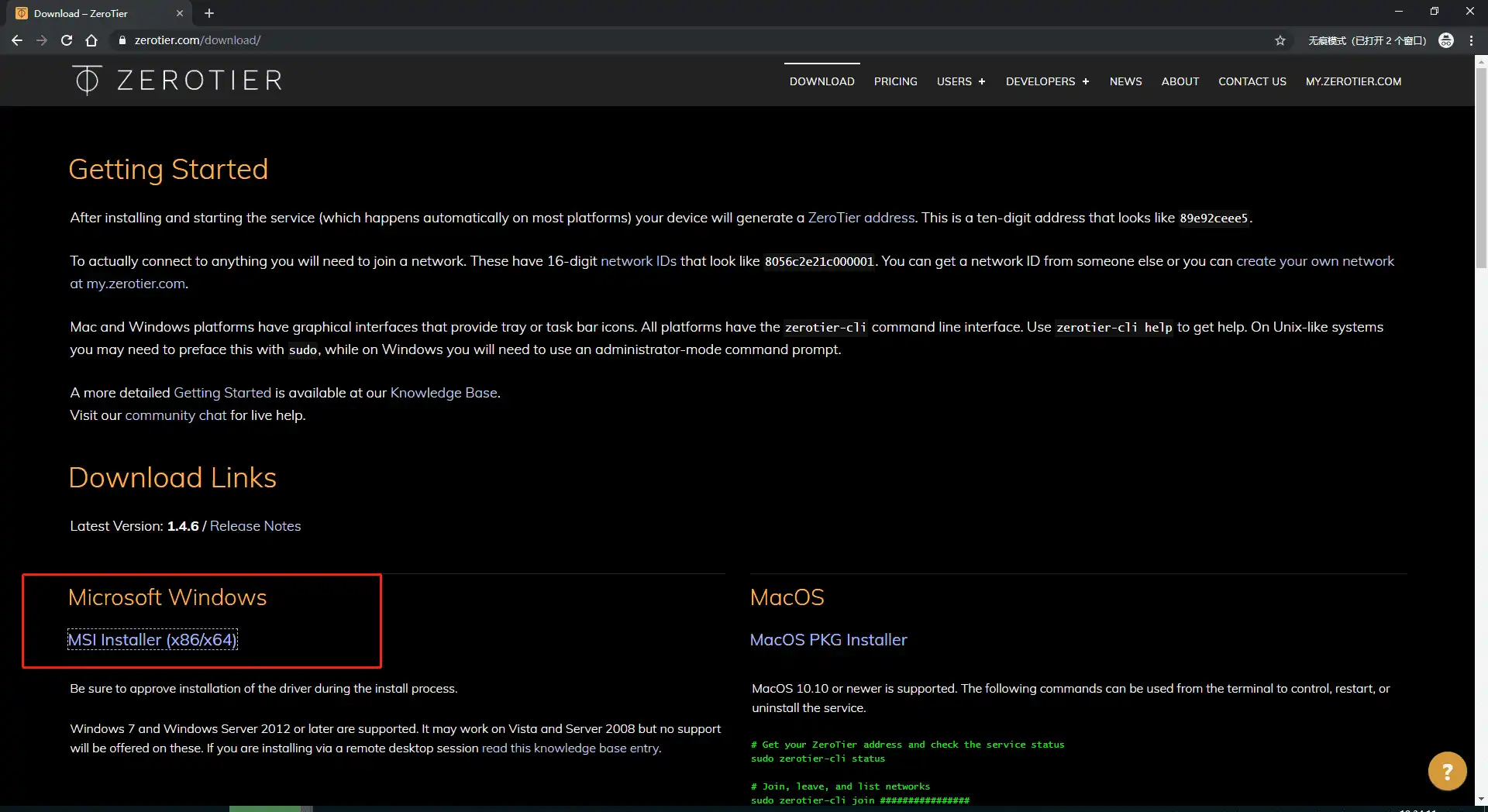
Task: Expand the DEVELOPERS menu
Action: 1047,81
